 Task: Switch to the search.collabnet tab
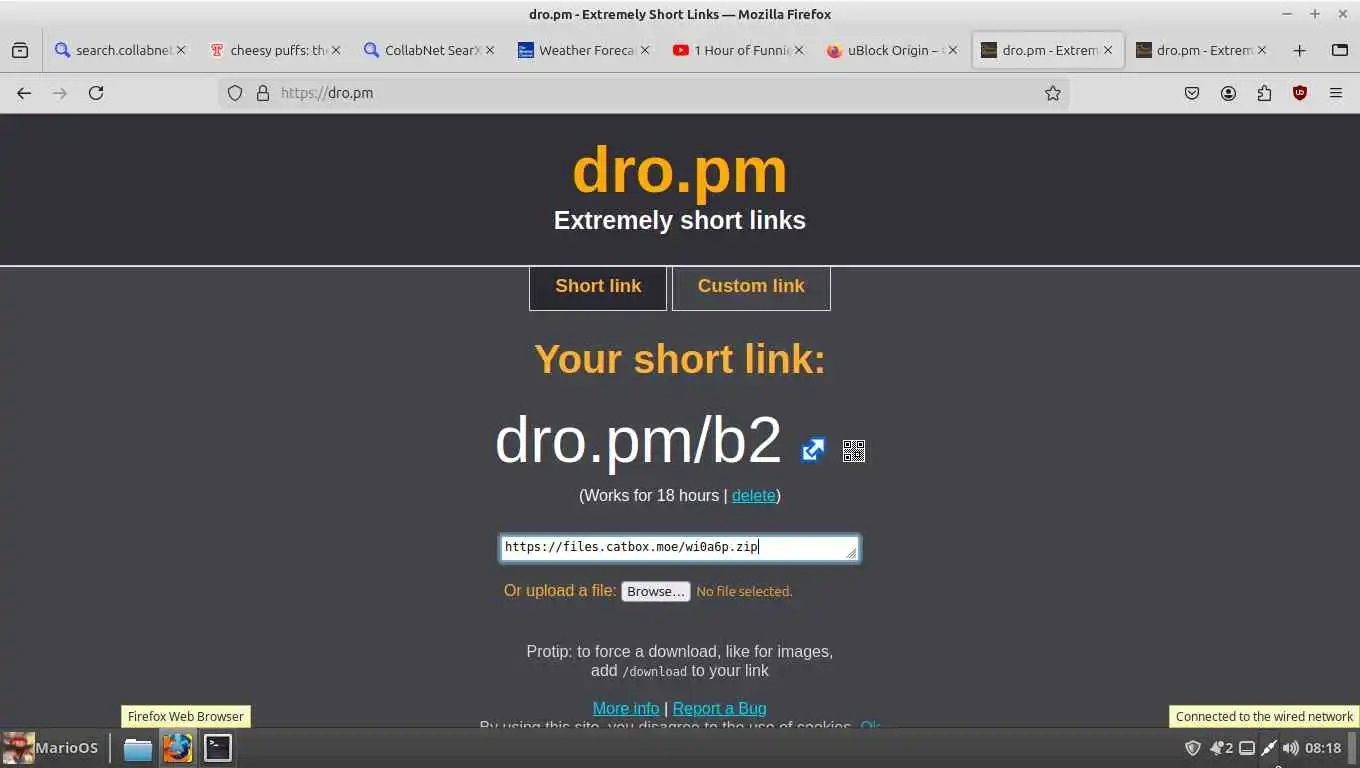pos(120,50)
